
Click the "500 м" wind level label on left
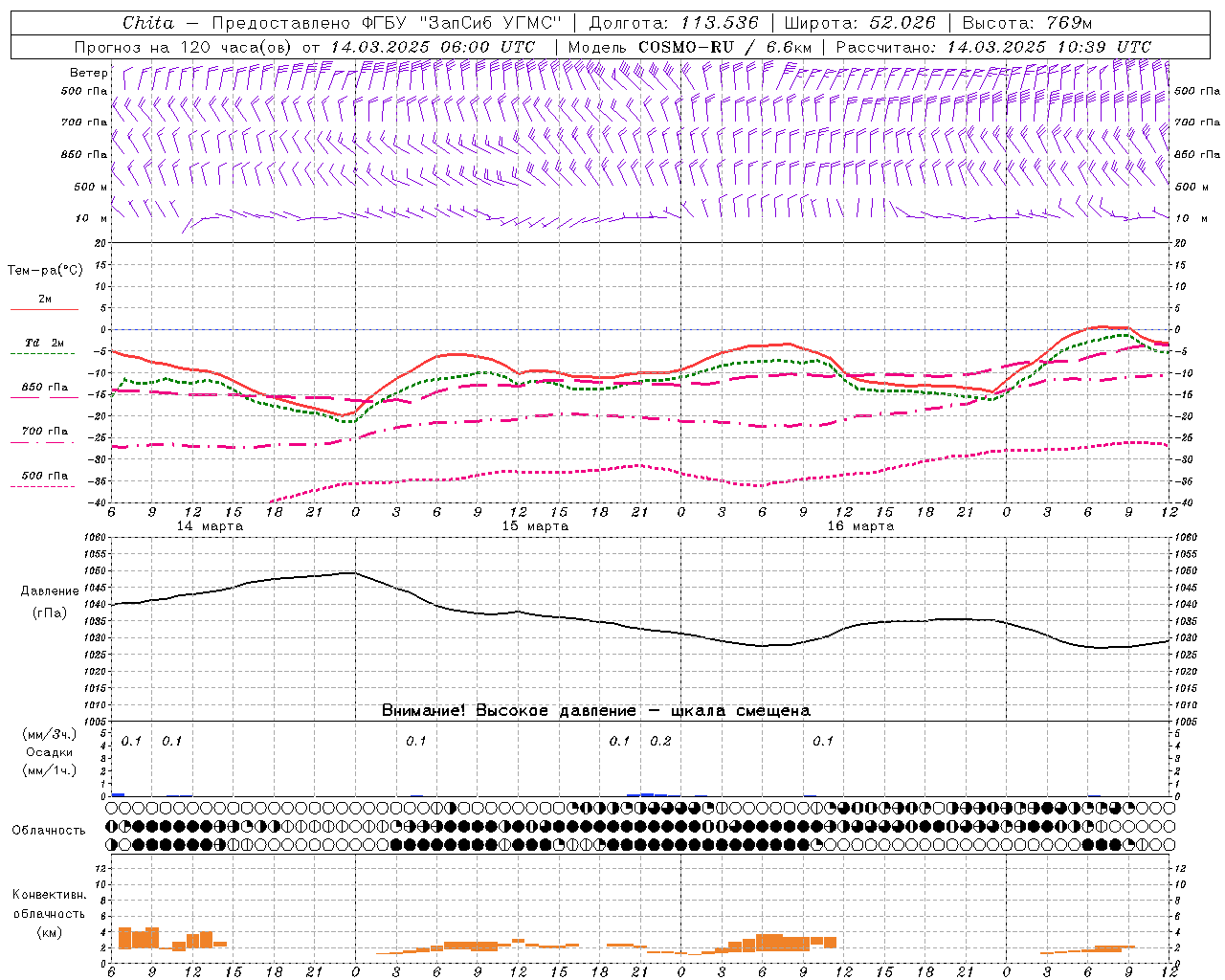click(91, 187)
